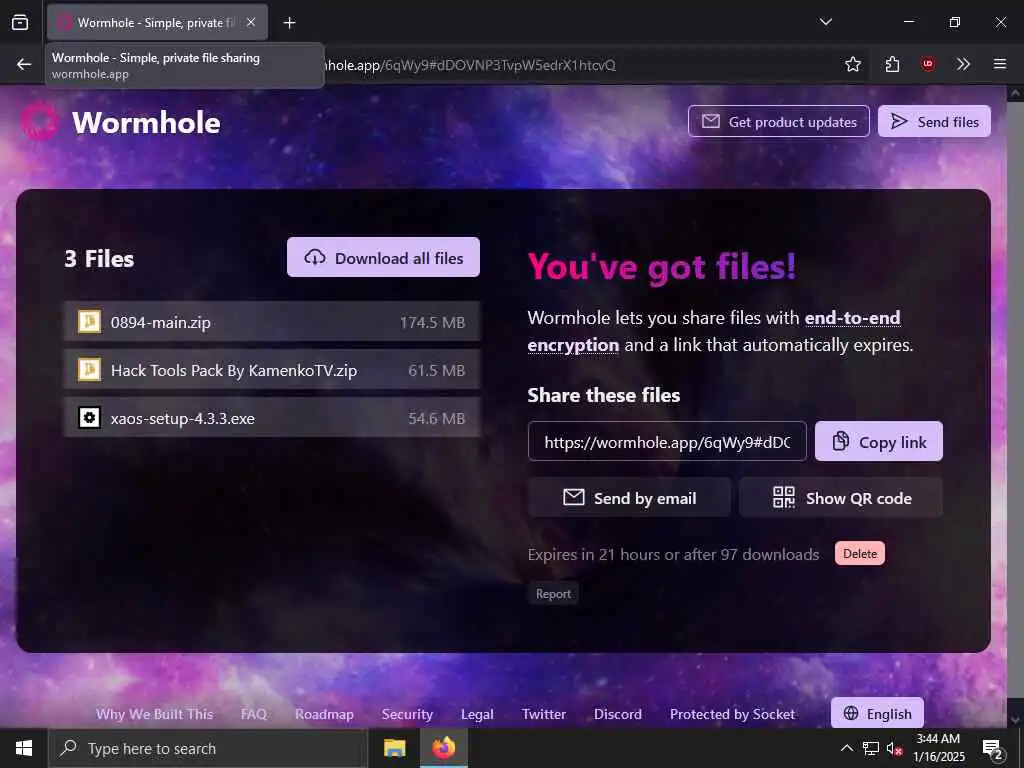The image size is (1024, 768).
Task: Open the English language selector
Action: tap(877, 713)
